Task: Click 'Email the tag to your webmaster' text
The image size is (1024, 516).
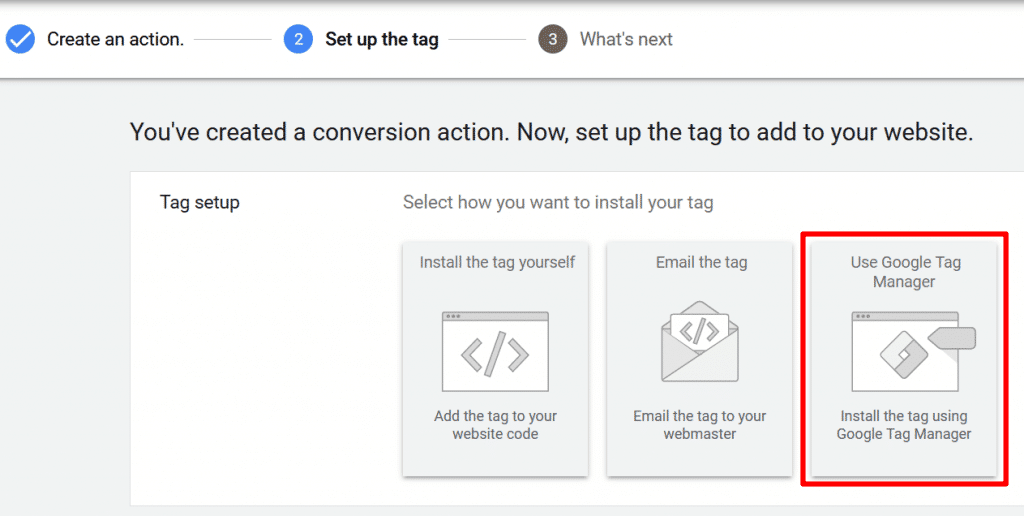Action: coord(700,425)
